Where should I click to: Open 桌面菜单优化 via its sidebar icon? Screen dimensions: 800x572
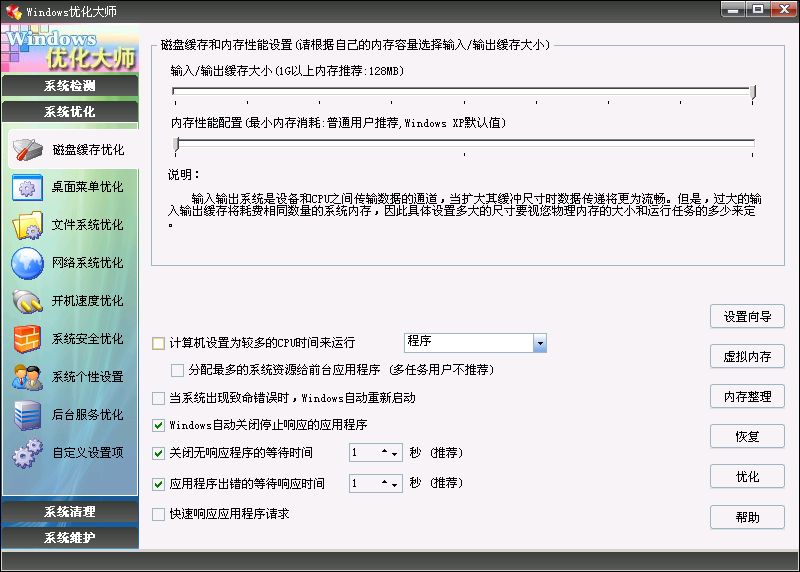pos(27,187)
